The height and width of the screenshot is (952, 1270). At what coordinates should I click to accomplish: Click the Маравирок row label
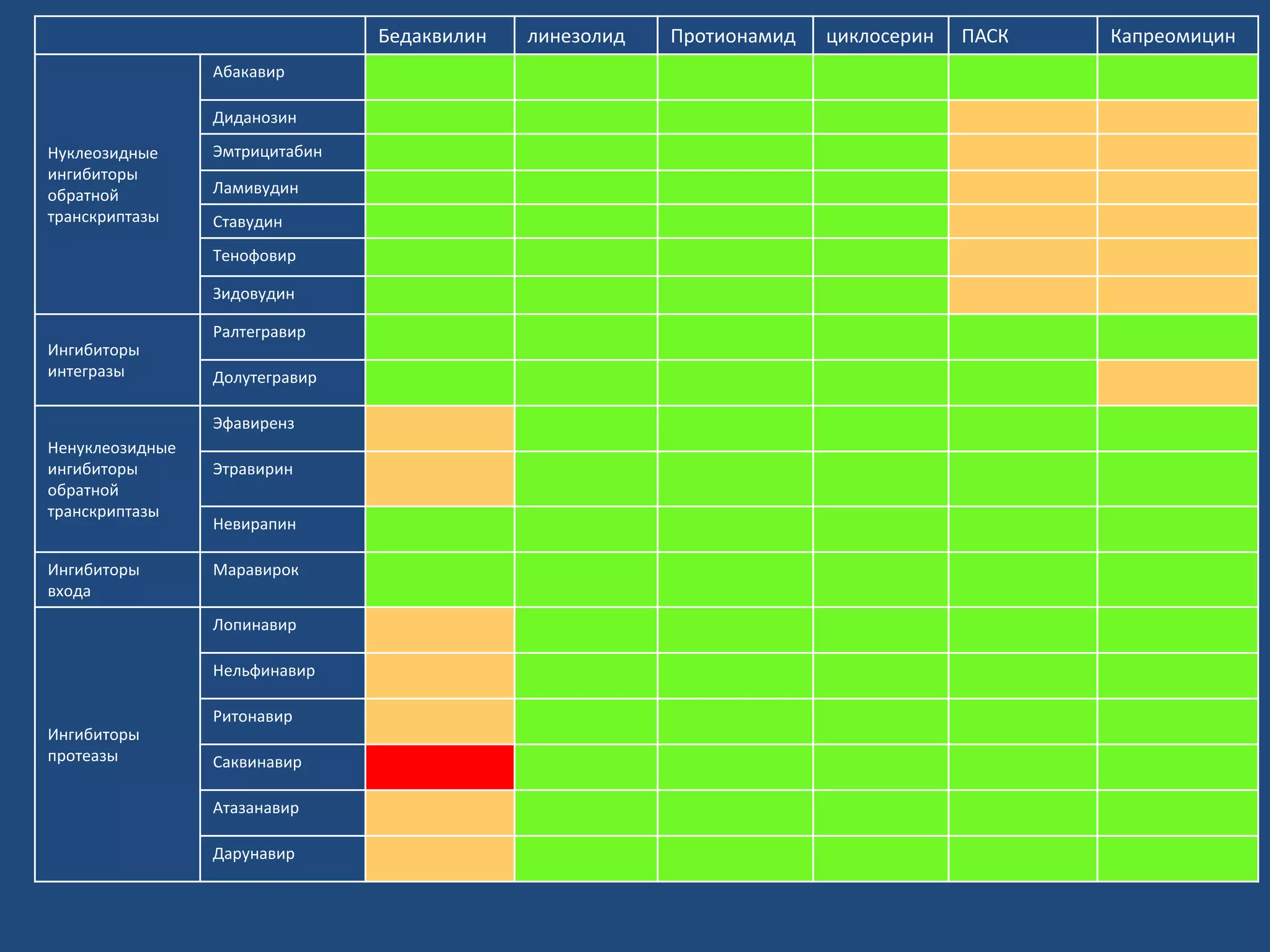[255, 570]
